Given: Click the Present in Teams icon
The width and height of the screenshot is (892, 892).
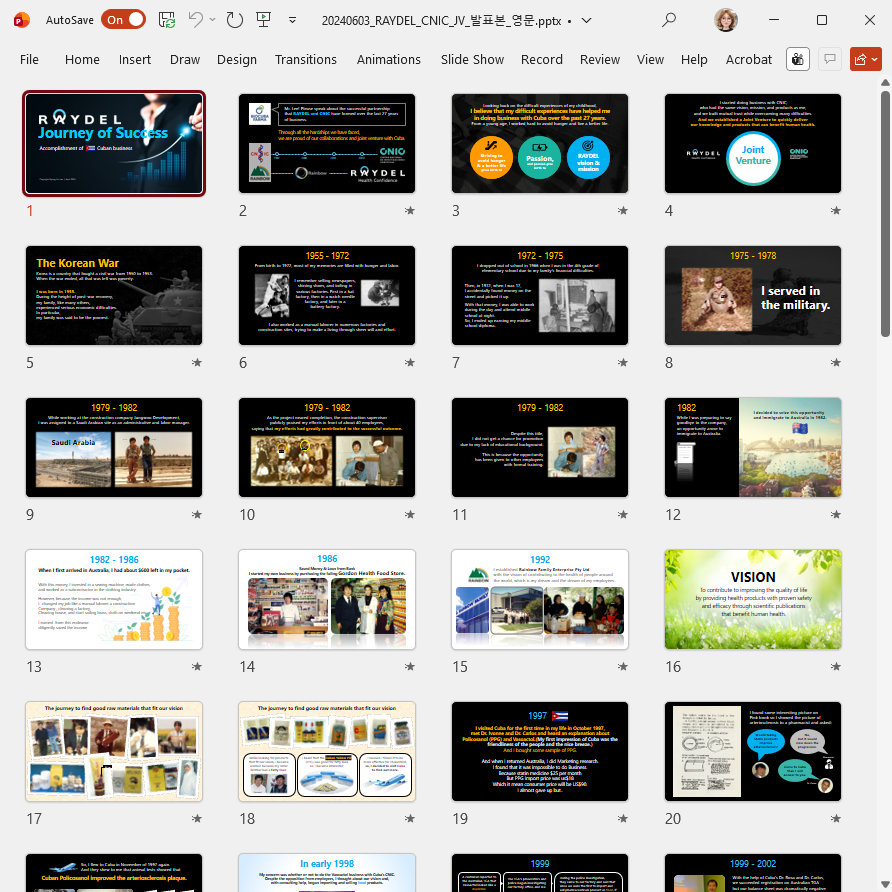Looking at the screenshot, I should (x=798, y=59).
